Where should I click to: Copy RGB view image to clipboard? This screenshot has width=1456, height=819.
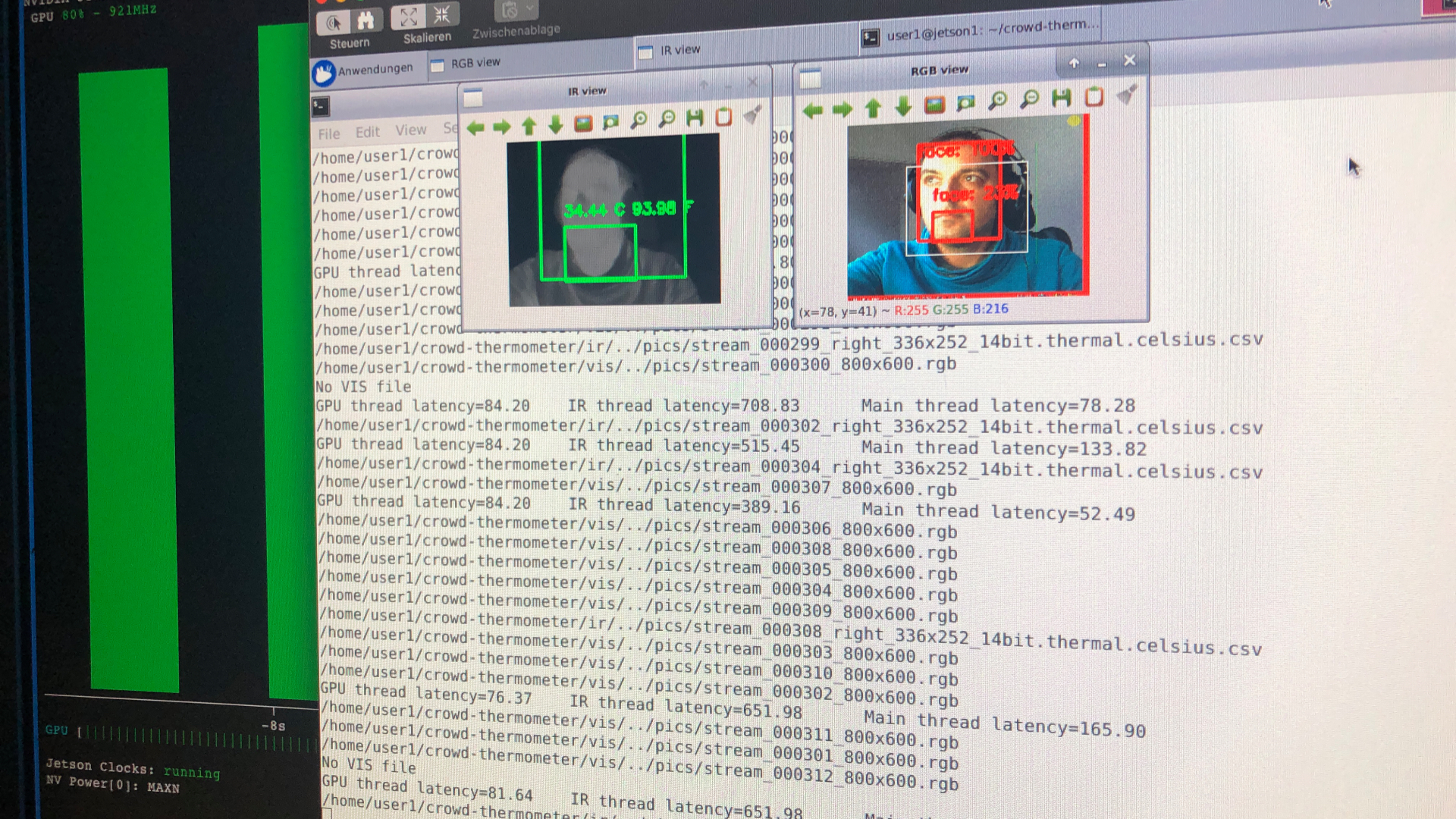coord(1094,96)
